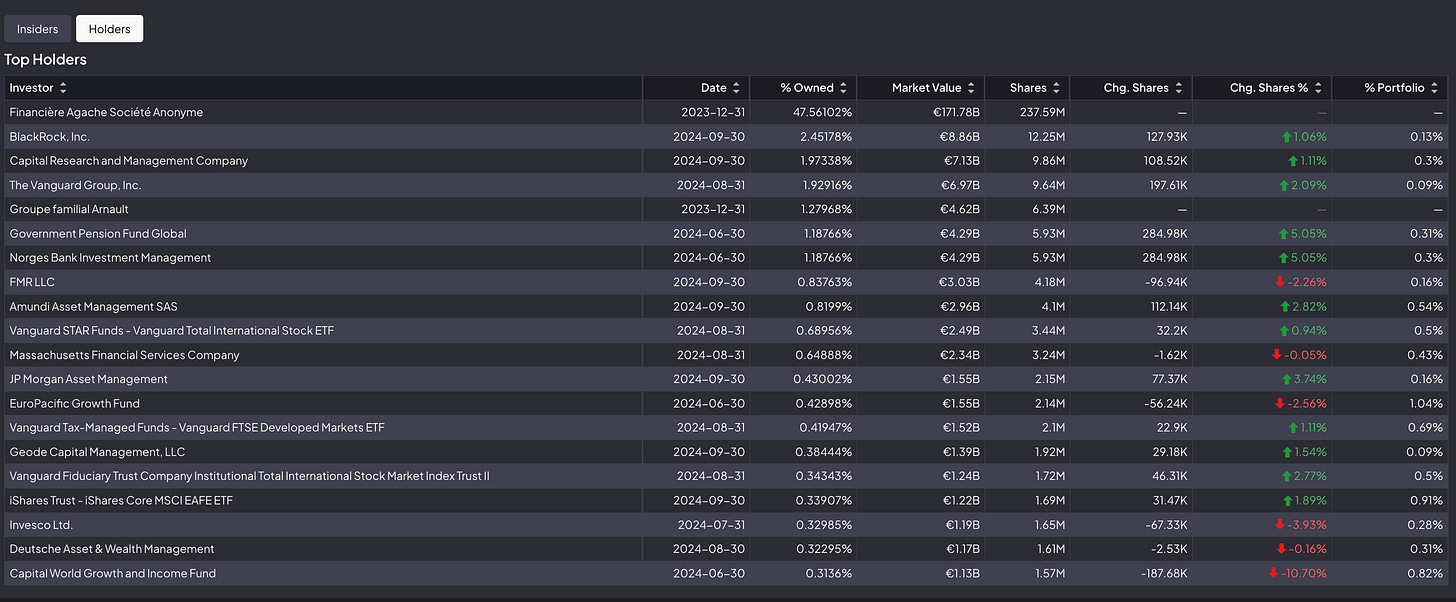
Task: Click Vanguard Total International Stock ETF row name
Action: [172, 331]
